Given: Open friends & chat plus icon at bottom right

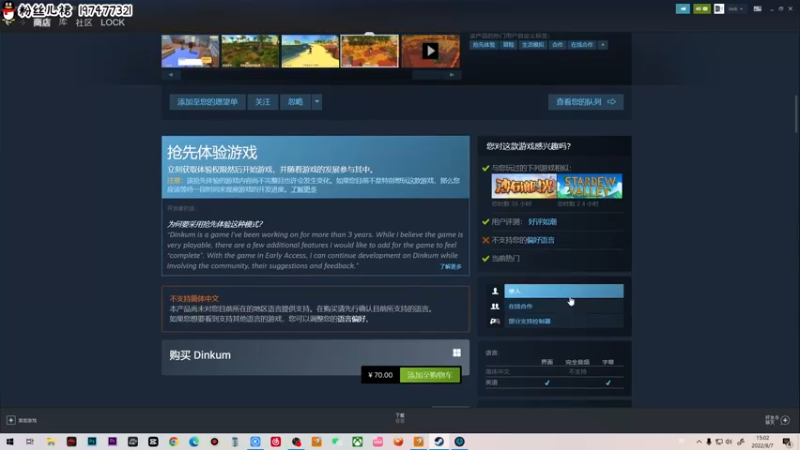Looking at the screenshot, I should point(785,420).
